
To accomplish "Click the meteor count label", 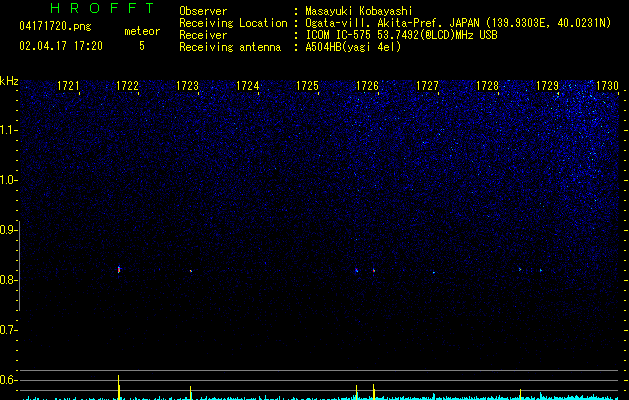I will (x=142, y=31).
